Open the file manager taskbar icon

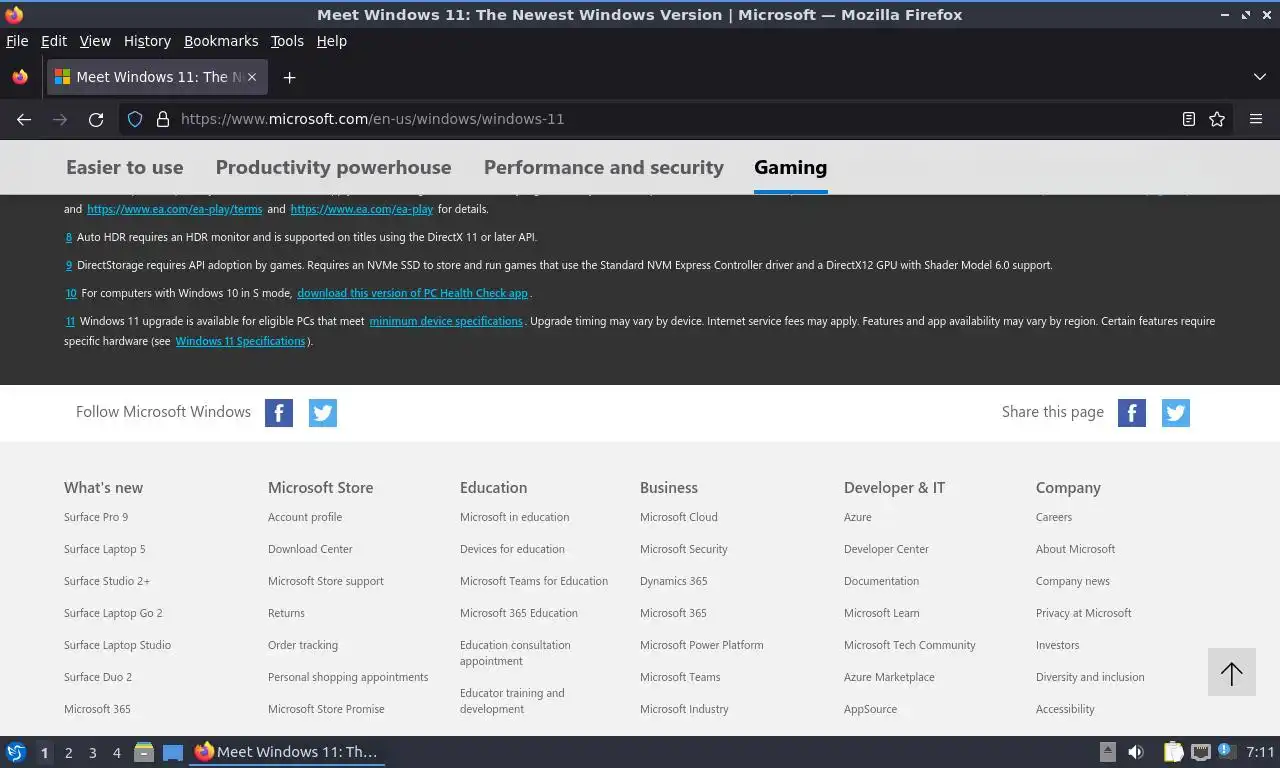[x=144, y=752]
